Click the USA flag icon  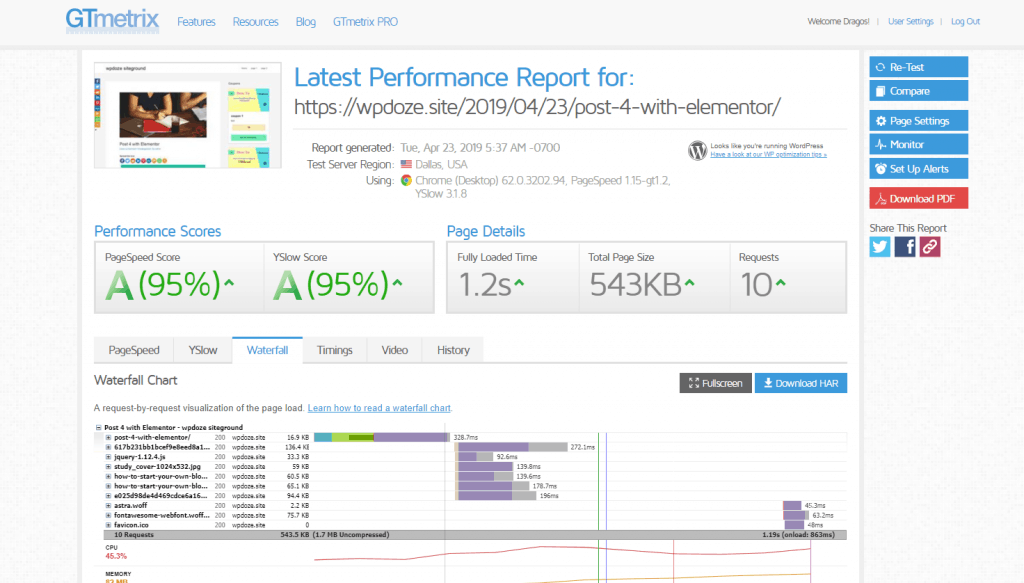[406, 165]
